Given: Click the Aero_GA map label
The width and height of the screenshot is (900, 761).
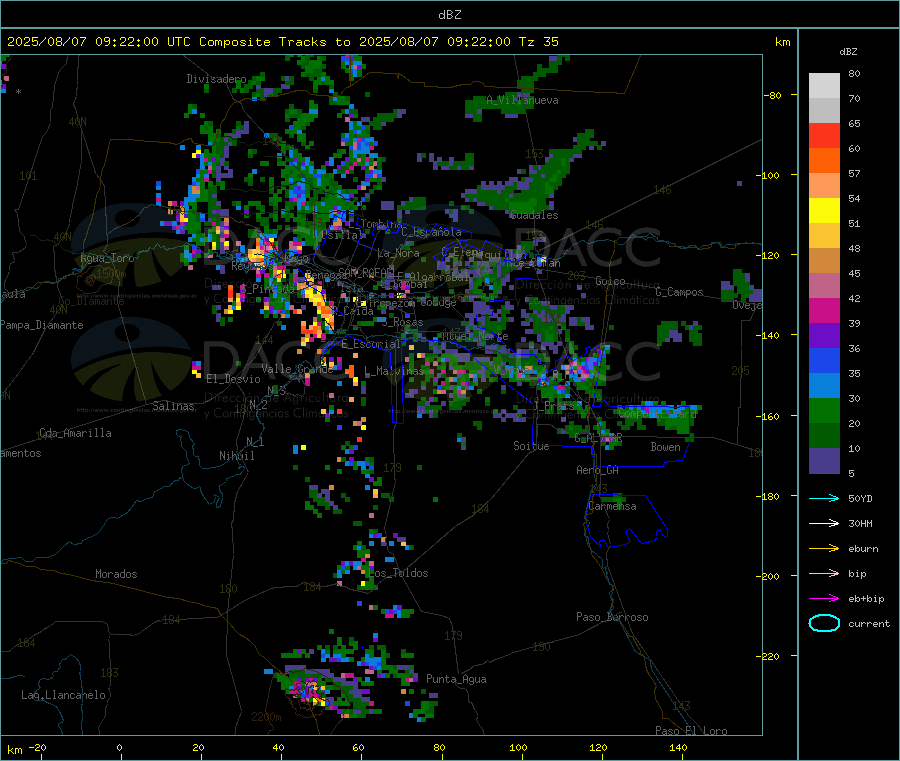Looking at the screenshot, I should tap(597, 470).
